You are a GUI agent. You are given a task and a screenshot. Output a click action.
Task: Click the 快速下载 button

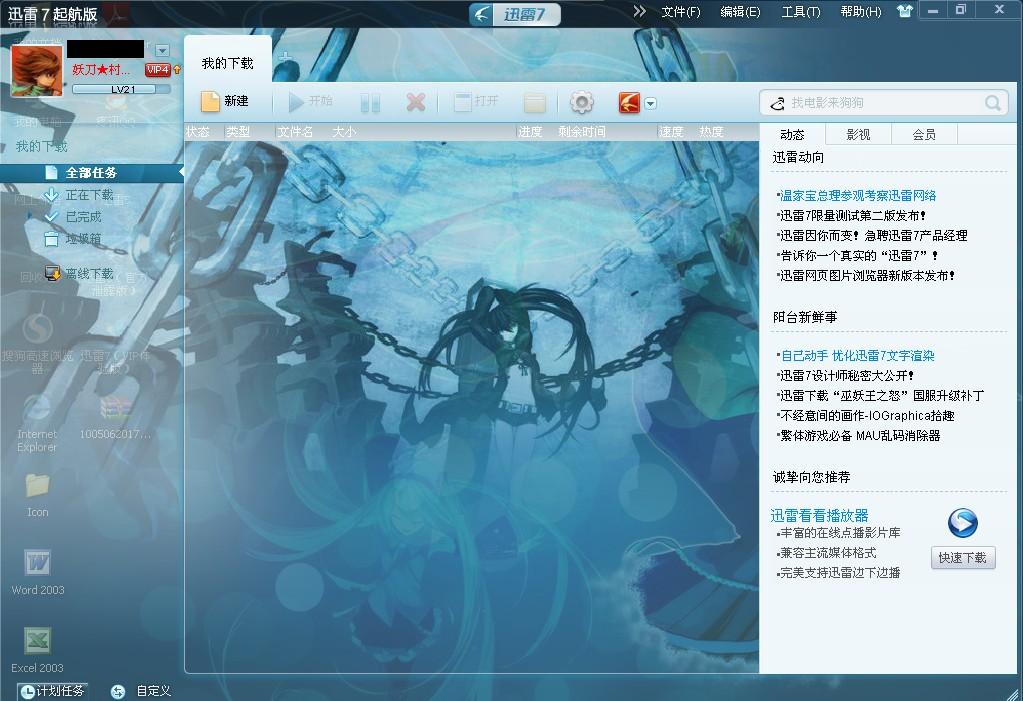point(962,558)
